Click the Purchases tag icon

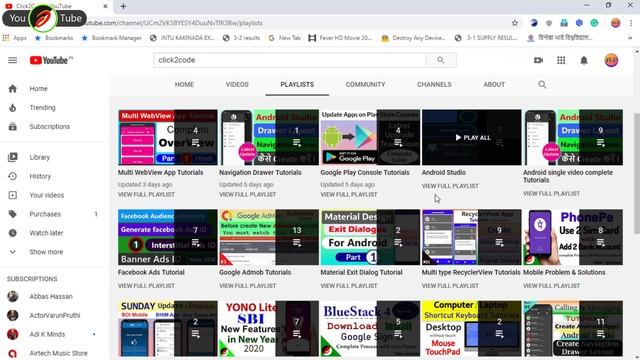(x=13, y=214)
